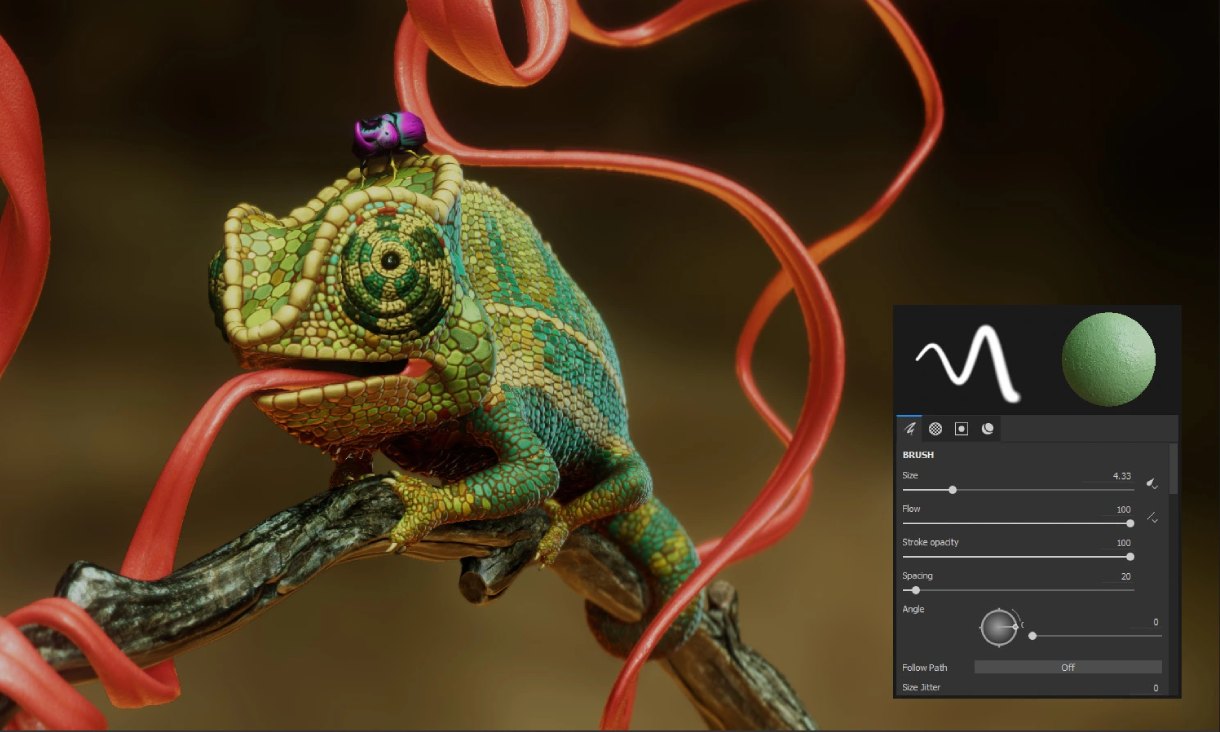Select the Material properties tab icon
1220x732 pixels.
click(987, 429)
